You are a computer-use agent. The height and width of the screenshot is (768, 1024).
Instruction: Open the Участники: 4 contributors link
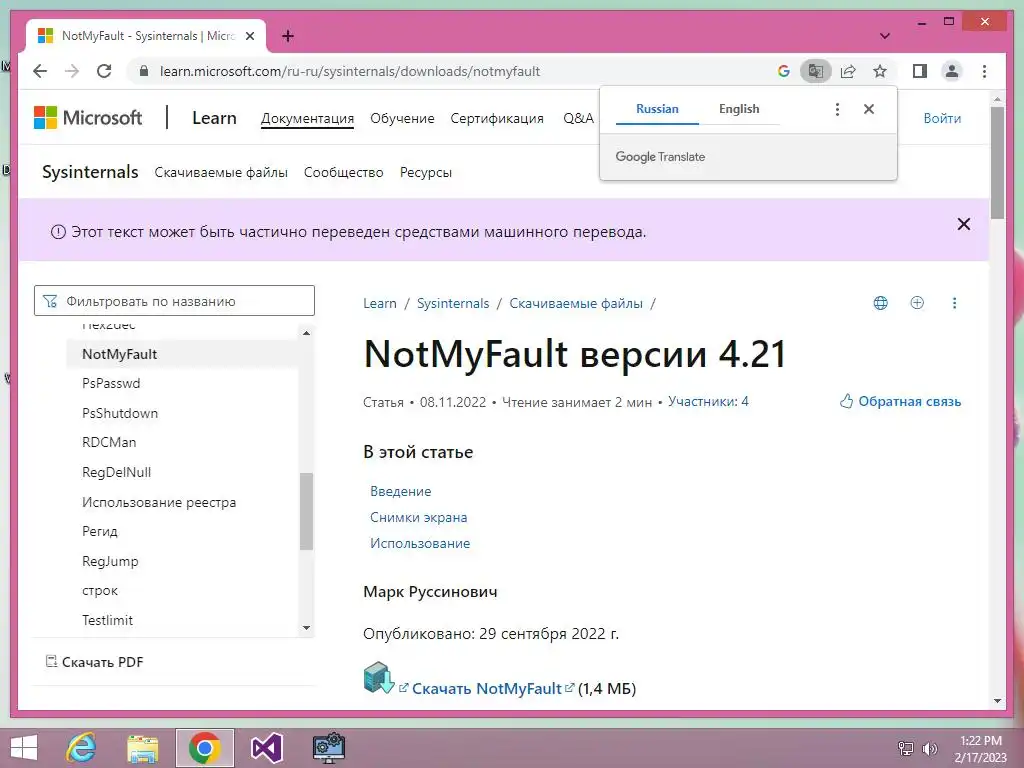[708, 402]
